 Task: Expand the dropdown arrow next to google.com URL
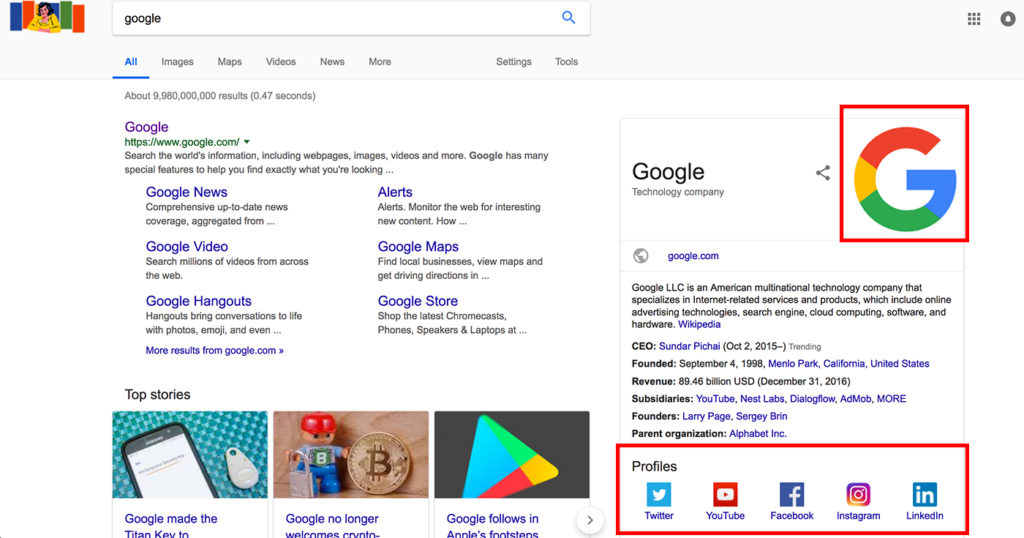[x=247, y=142]
